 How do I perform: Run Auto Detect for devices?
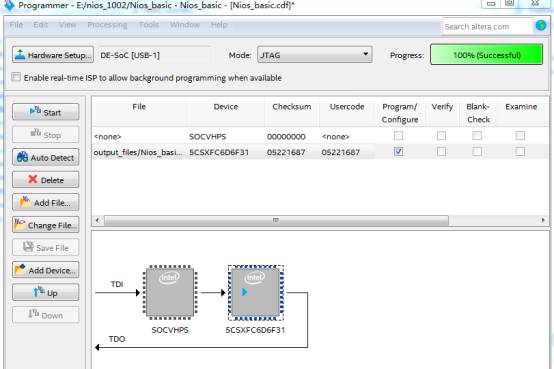(x=46, y=157)
